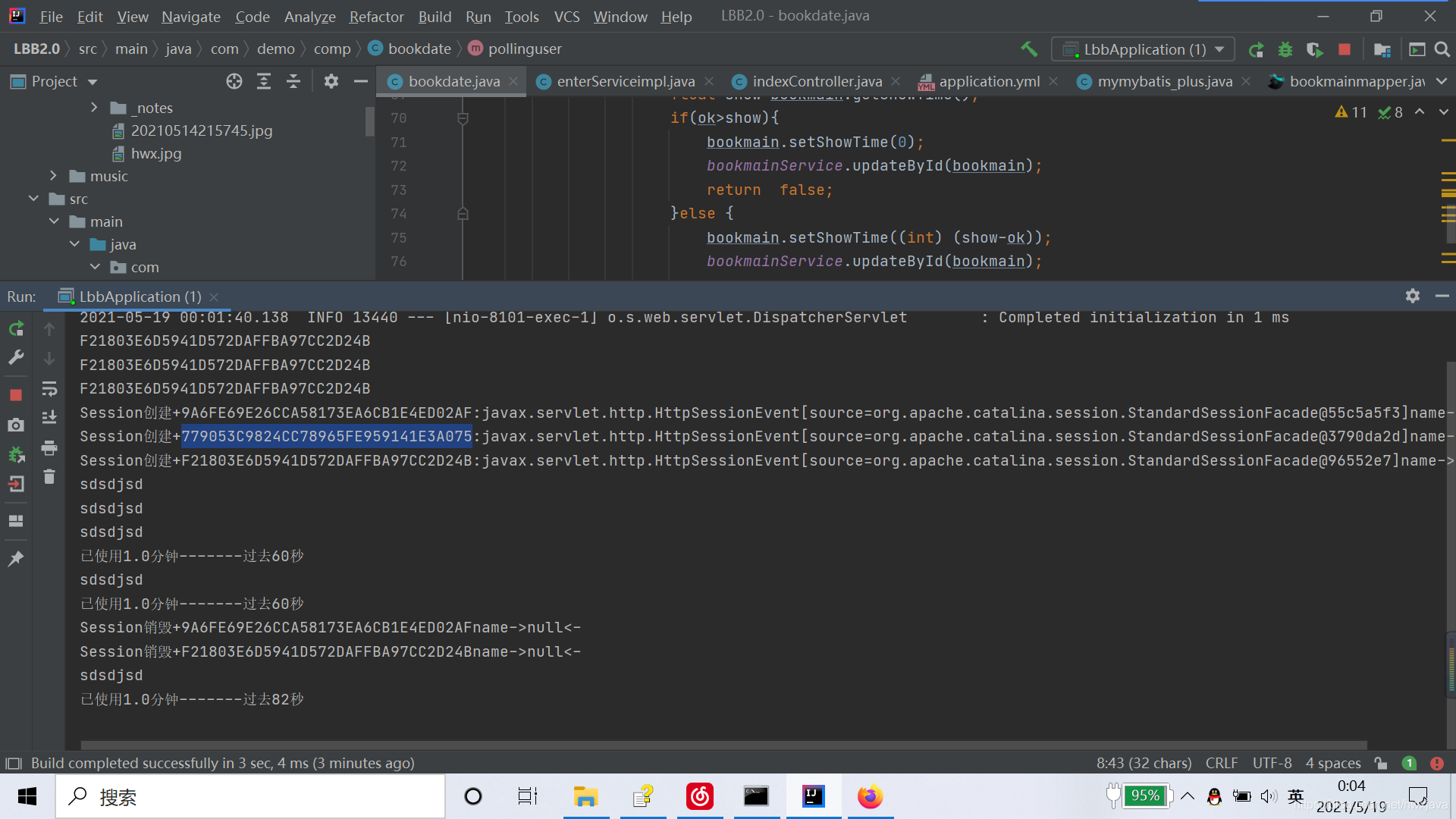The width and height of the screenshot is (1456, 819).
Task: Show hidden editor tabs dropdown
Action: [x=1442, y=81]
